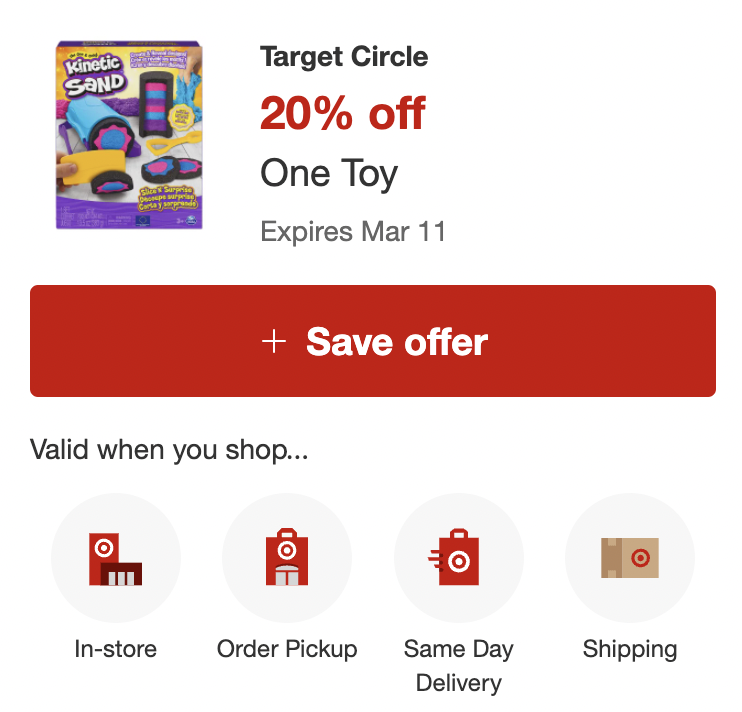Click the gray circle behind Shipping icon
This screenshot has height=712, width=742.
pos(630,558)
